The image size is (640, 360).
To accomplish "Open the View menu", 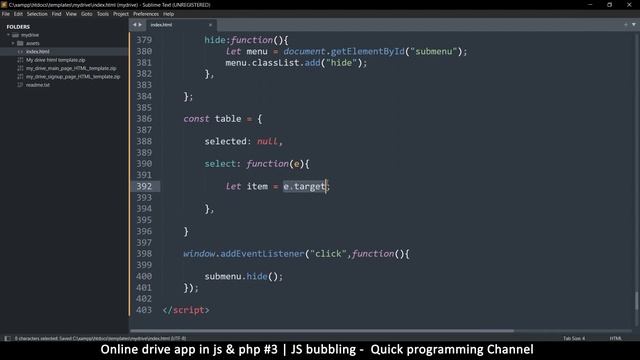I will coord(71,14).
